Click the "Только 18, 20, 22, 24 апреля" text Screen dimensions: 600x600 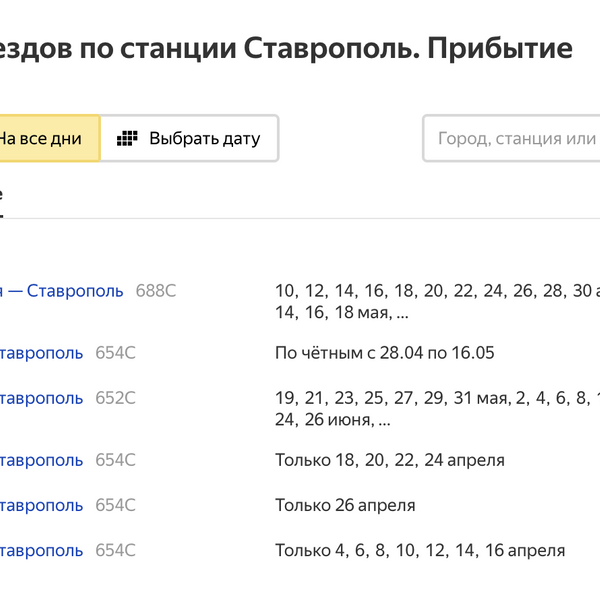pyautogui.click(x=390, y=460)
